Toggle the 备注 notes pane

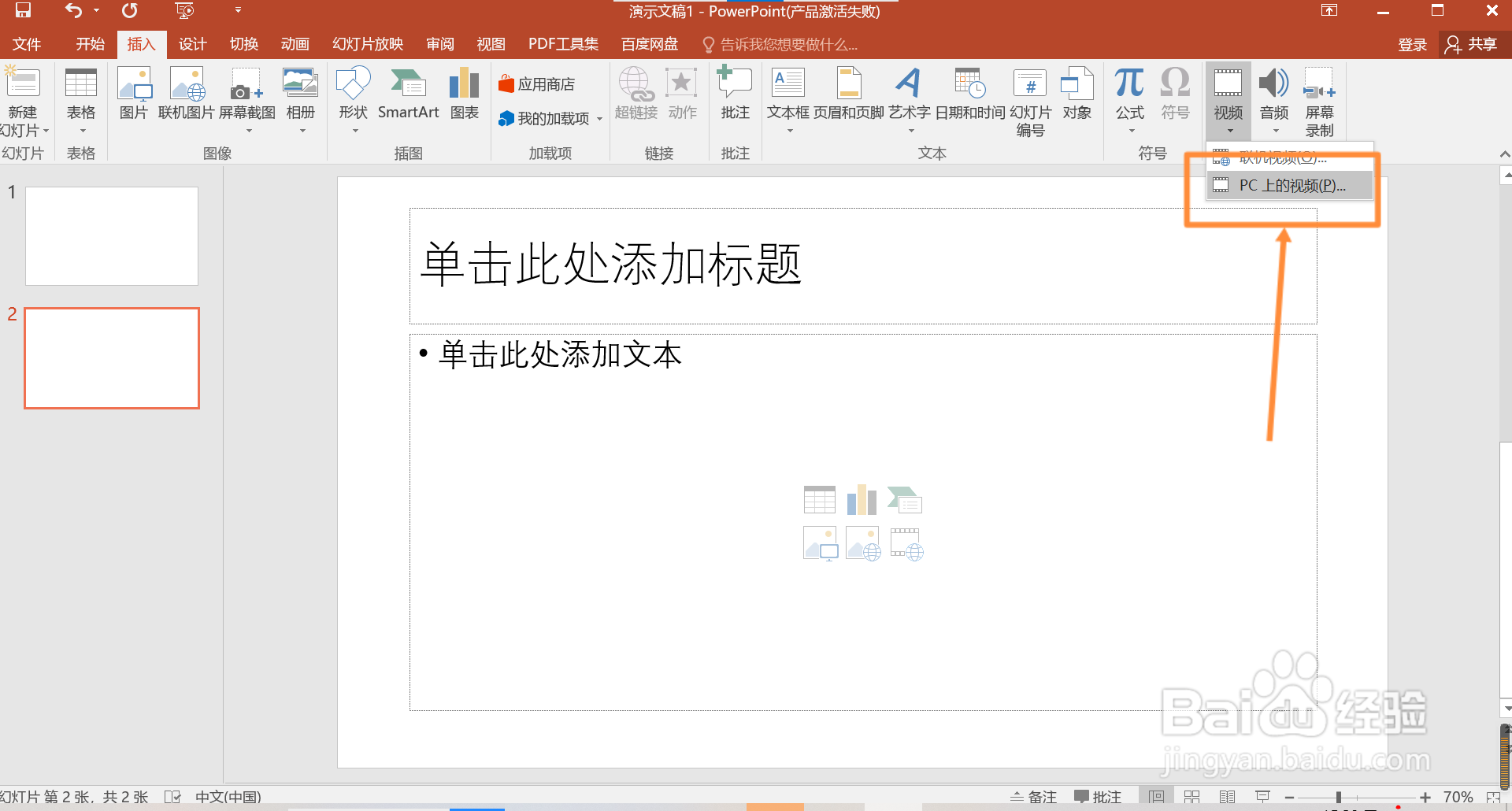1032,796
